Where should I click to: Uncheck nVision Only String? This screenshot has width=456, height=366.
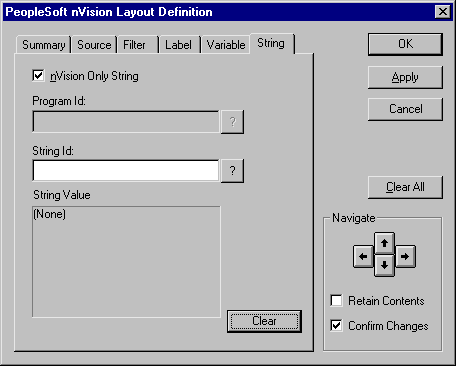click(x=38, y=76)
